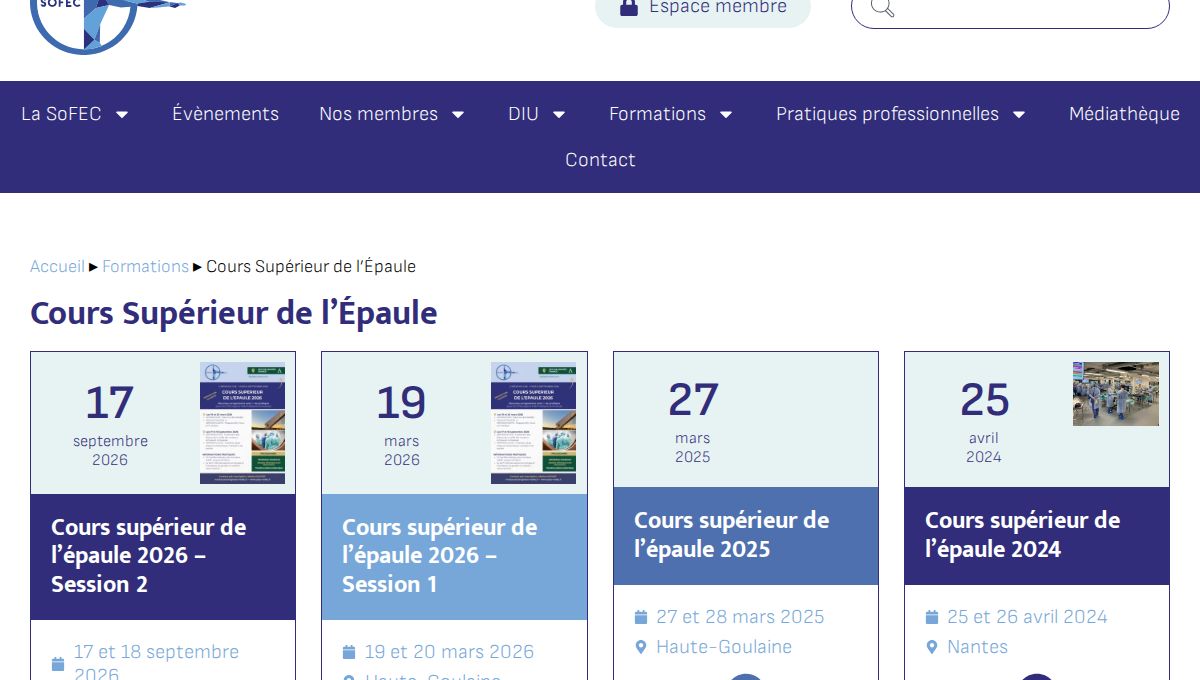Image resolution: width=1200 pixels, height=680 pixels.
Task: Click the Haute-Goulaine text on the 2025 card
Action: [724, 647]
